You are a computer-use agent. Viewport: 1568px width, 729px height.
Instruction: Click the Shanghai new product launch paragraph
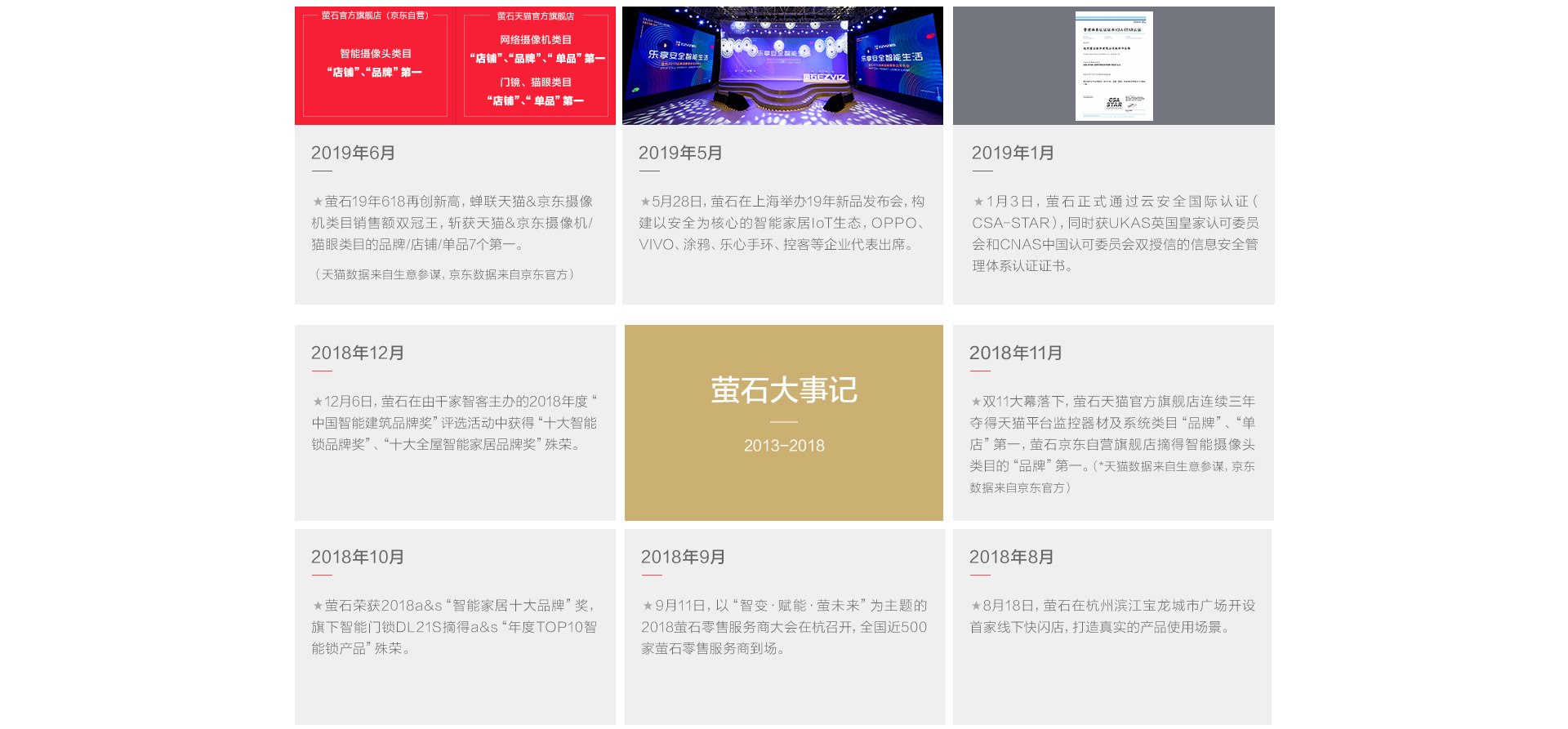point(782,223)
